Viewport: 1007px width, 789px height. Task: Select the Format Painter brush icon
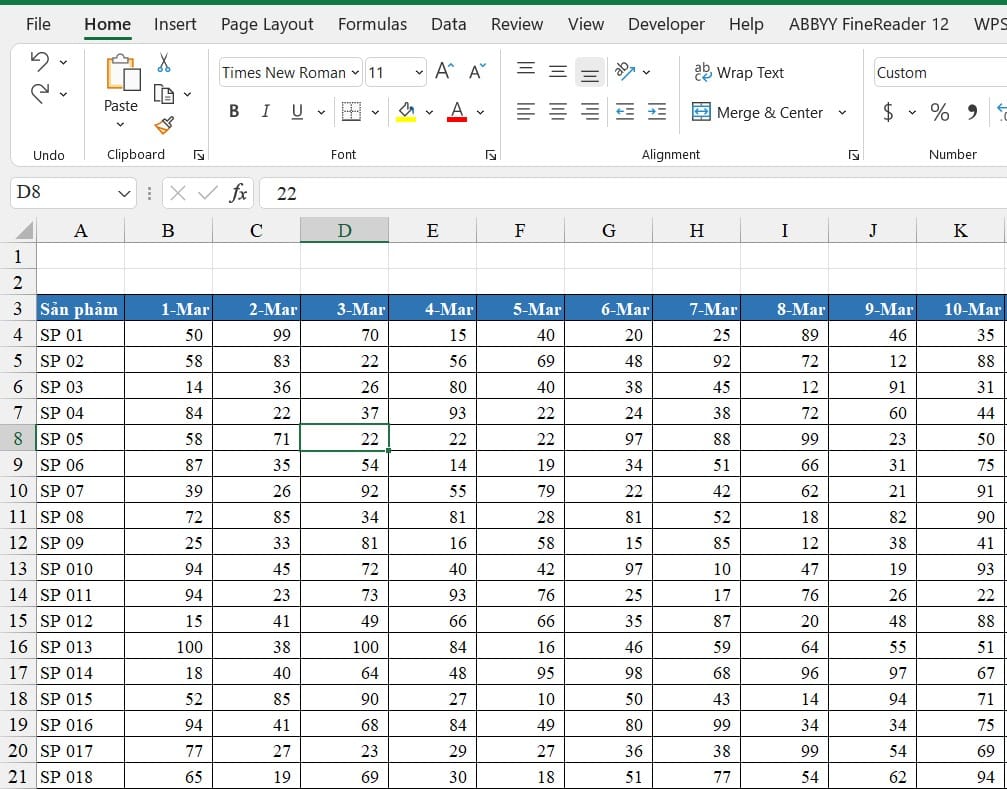tap(164, 125)
